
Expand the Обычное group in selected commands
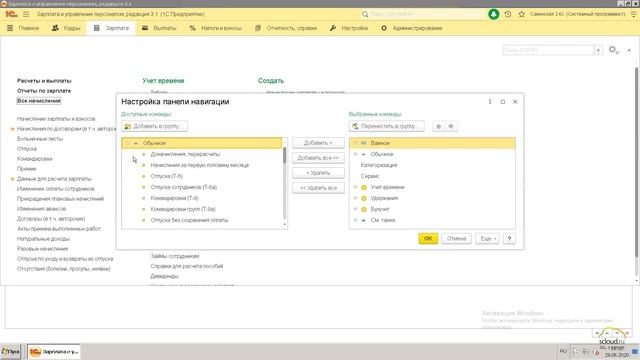(x=355, y=154)
